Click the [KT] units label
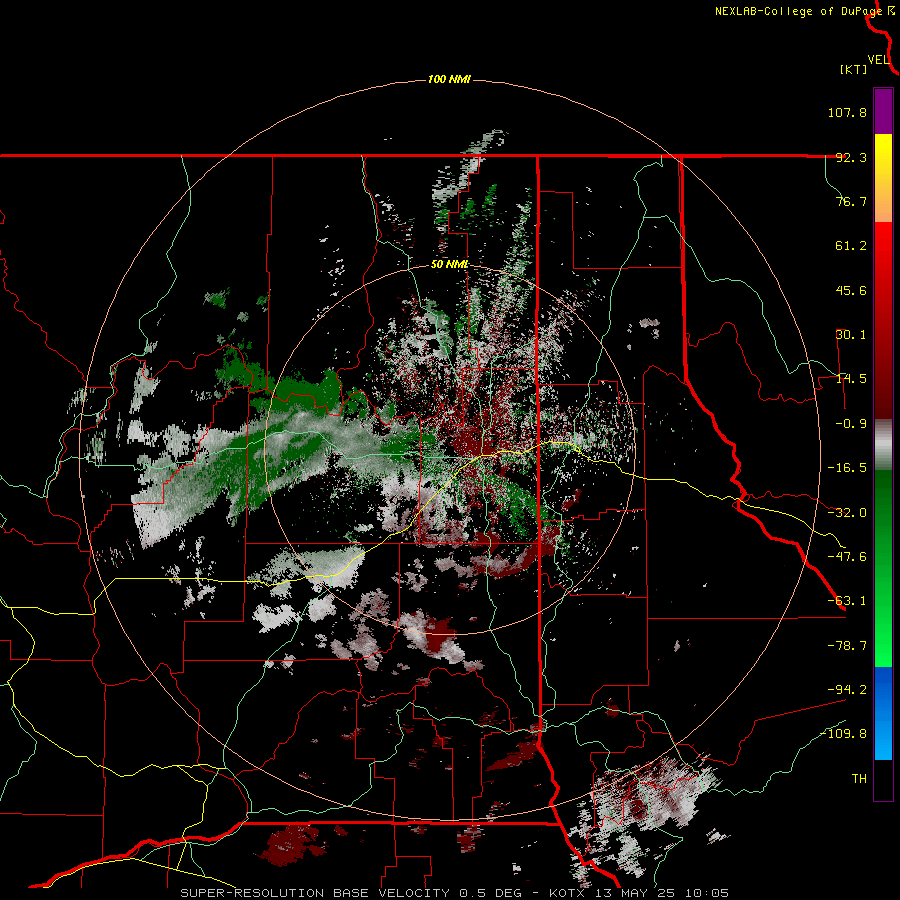900x900 pixels. pyautogui.click(x=853, y=69)
